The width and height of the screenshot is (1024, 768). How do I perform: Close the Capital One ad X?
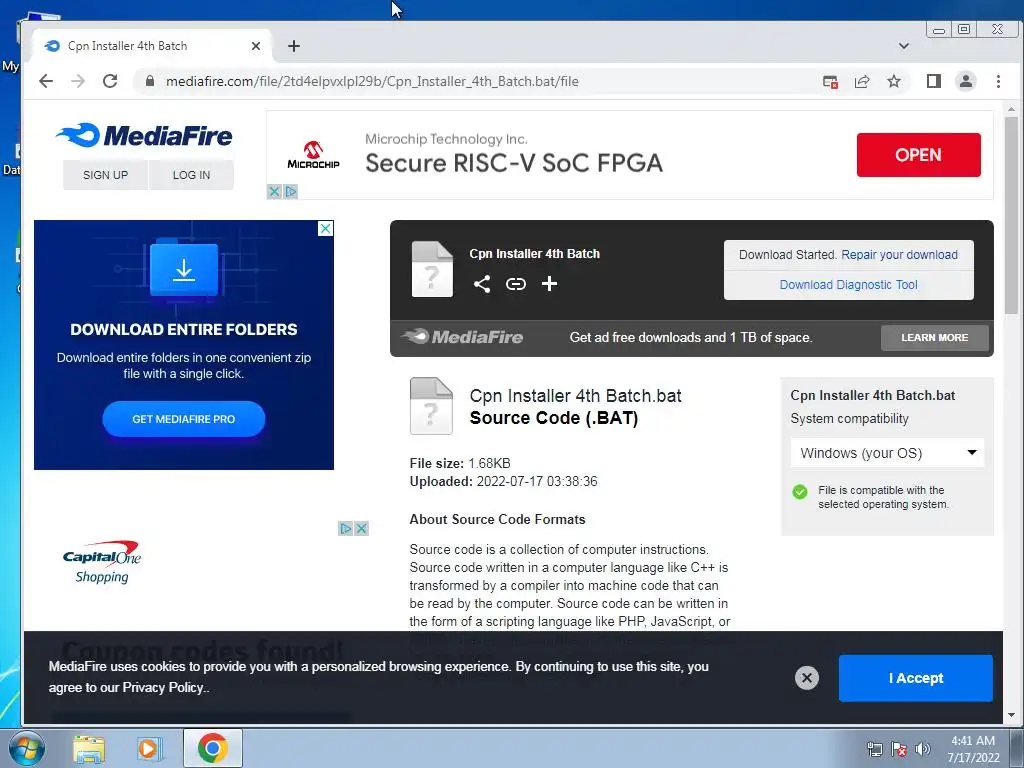(x=361, y=528)
